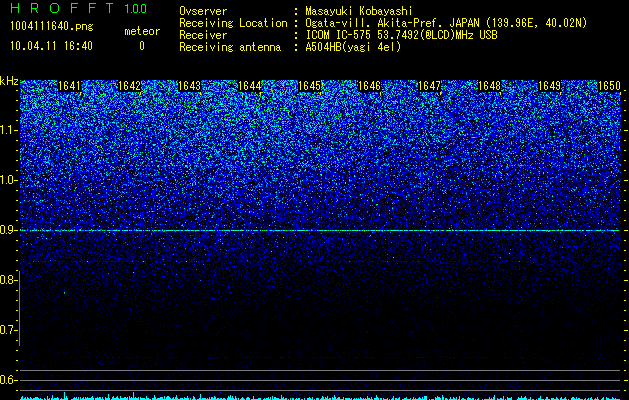Click time marker 1646
The image size is (629, 400).
coord(369,86)
